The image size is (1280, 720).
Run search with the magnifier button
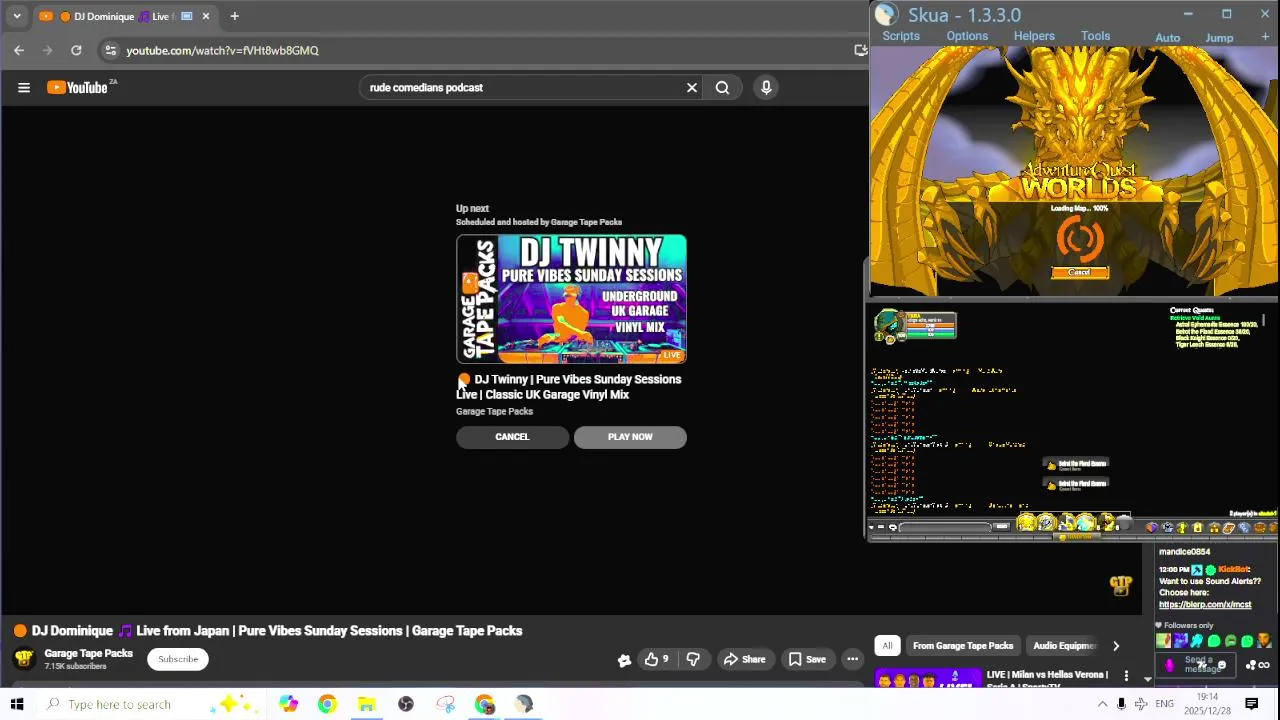coord(722,88)
